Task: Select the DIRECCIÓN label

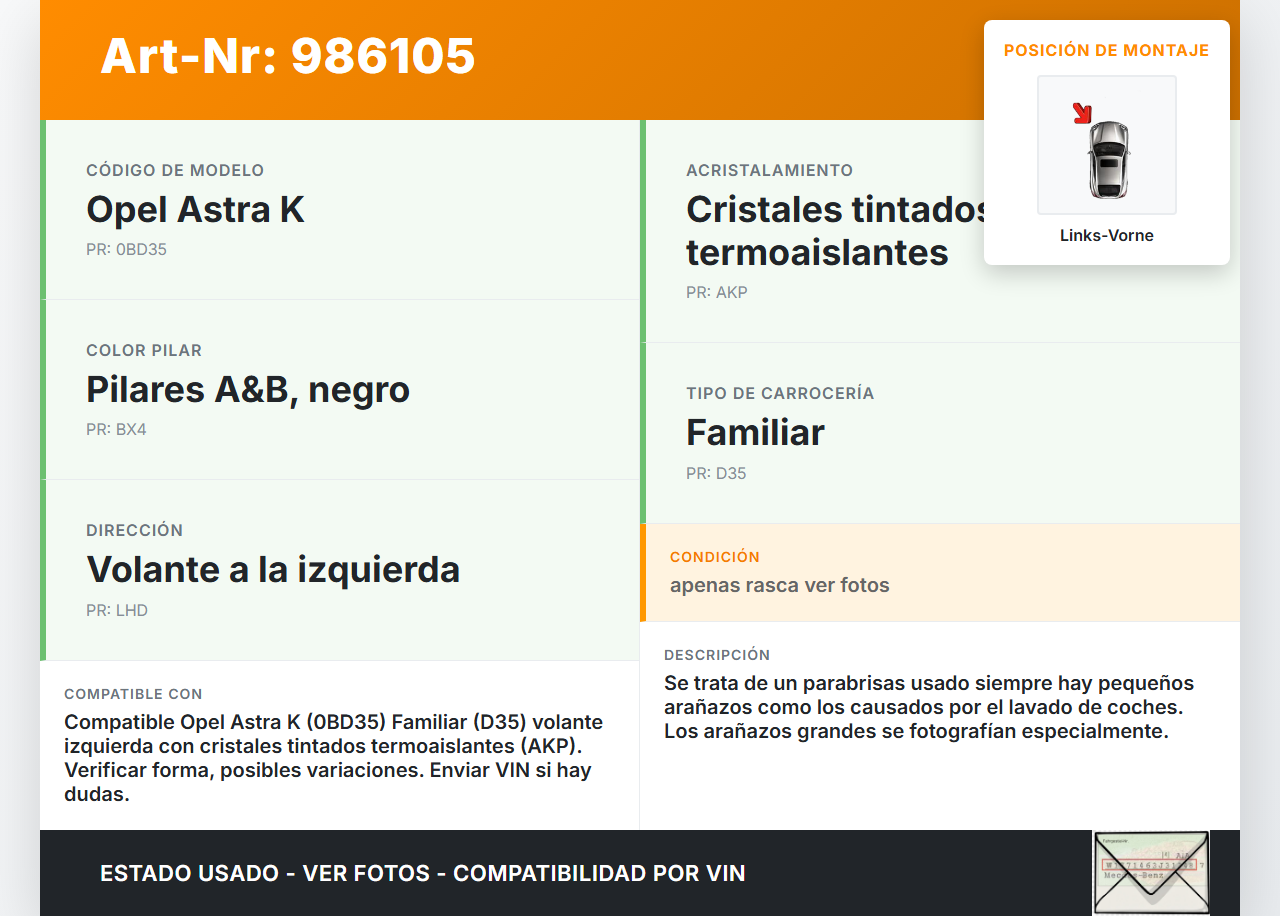Action: [135, 531]
